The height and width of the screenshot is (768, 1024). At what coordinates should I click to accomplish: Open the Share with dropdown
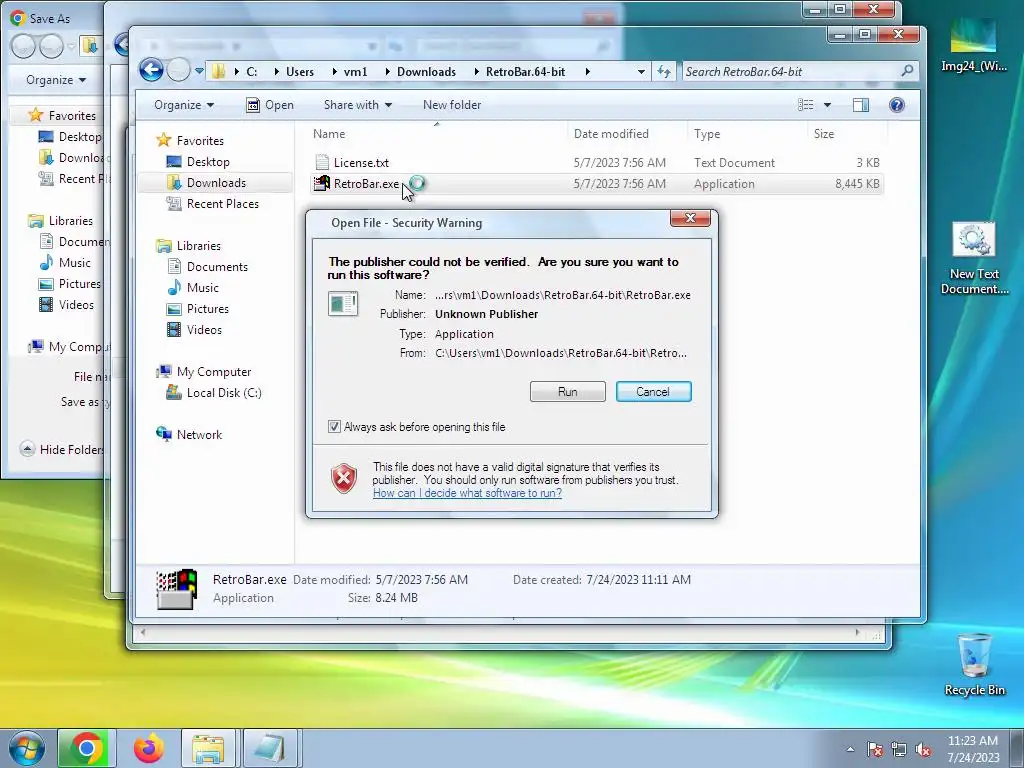click(x=357, y=105)
